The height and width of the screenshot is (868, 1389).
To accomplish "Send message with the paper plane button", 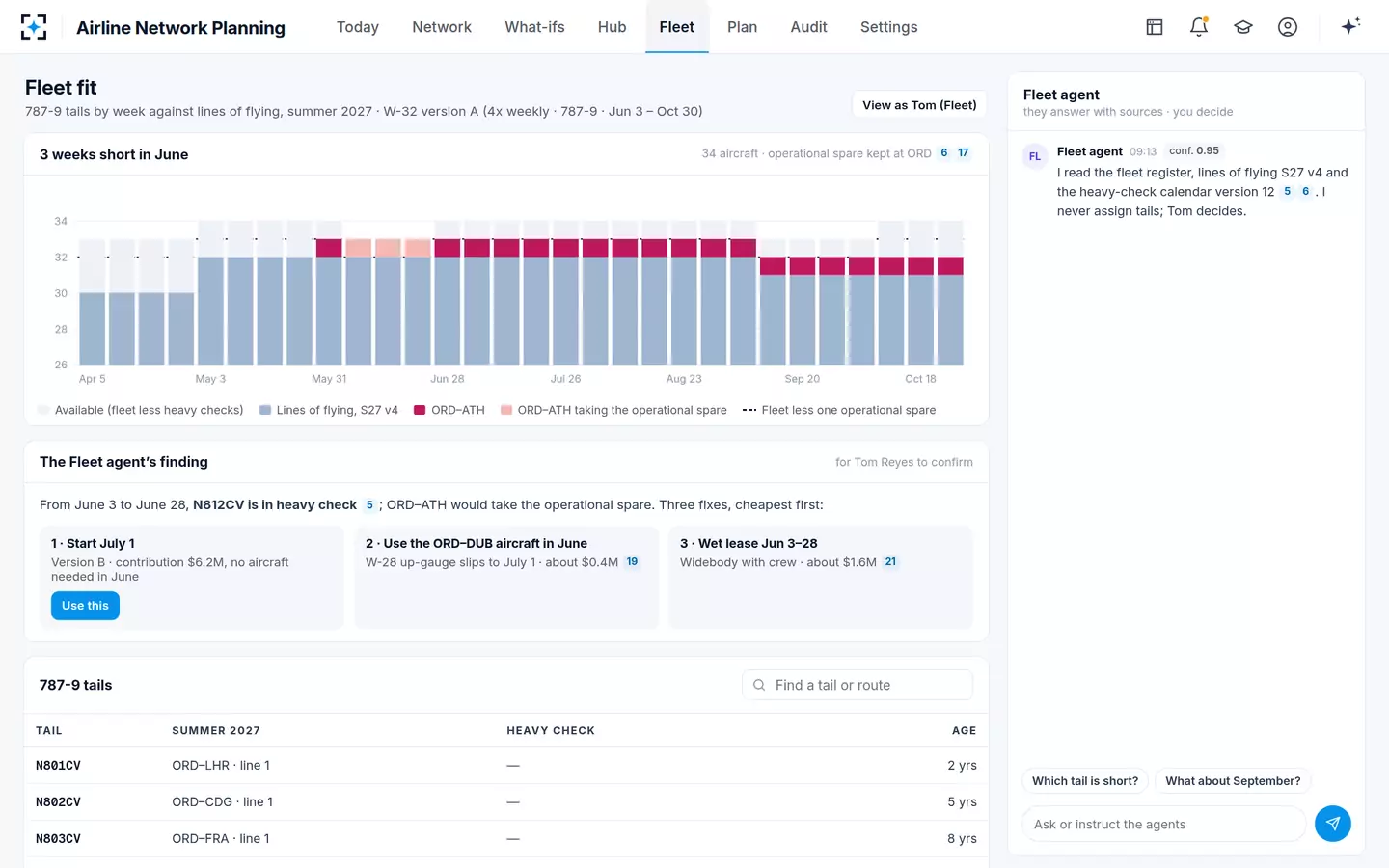I will (1332, 824).
